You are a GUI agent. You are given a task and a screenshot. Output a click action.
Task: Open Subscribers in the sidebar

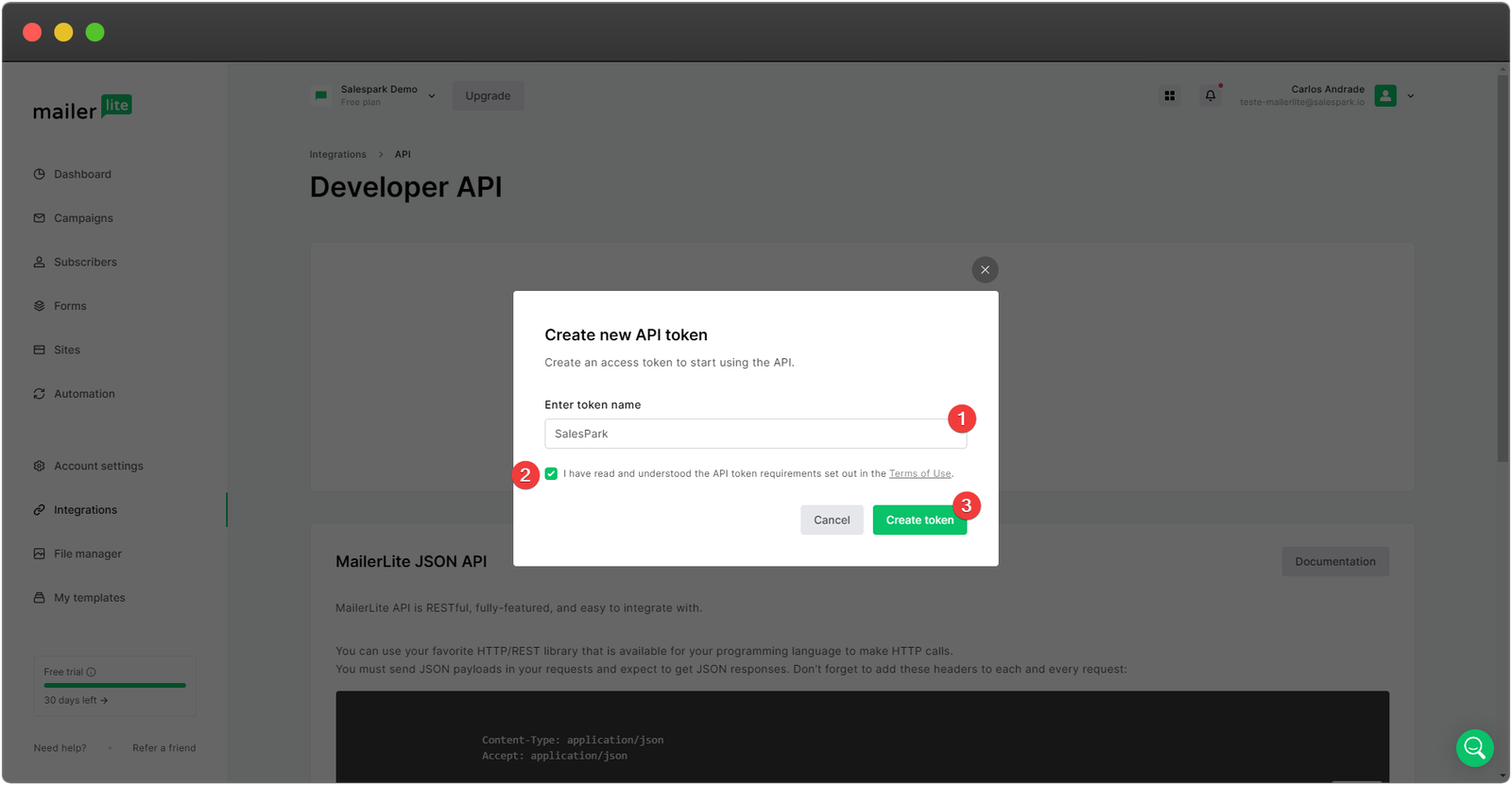coord(85,263)
